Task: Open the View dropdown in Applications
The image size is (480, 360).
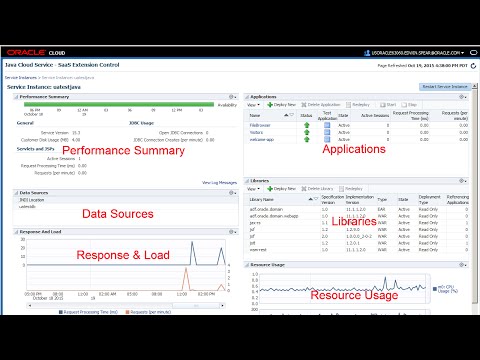Action: [253, 105]
